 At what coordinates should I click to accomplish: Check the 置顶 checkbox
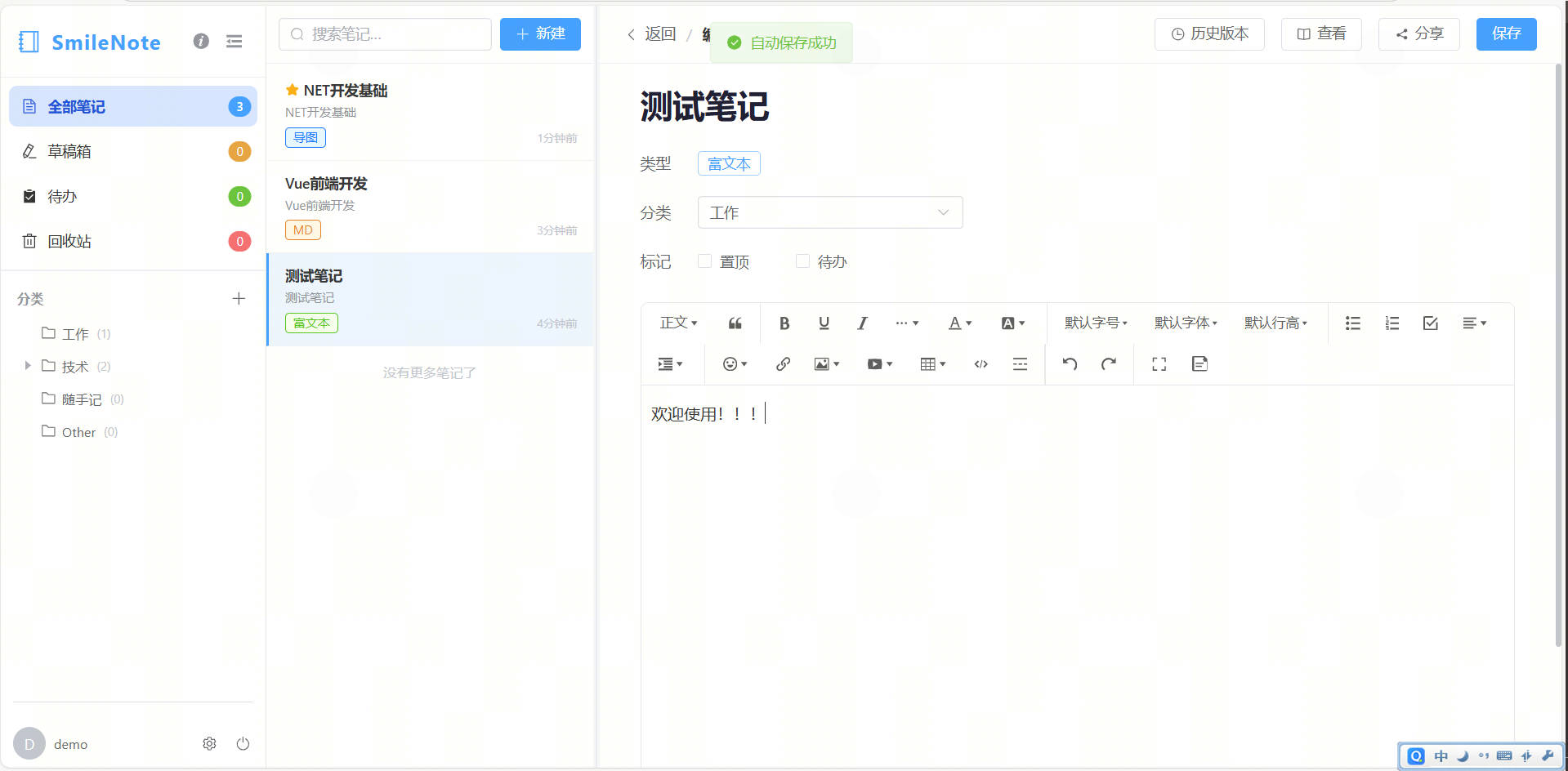704,261
